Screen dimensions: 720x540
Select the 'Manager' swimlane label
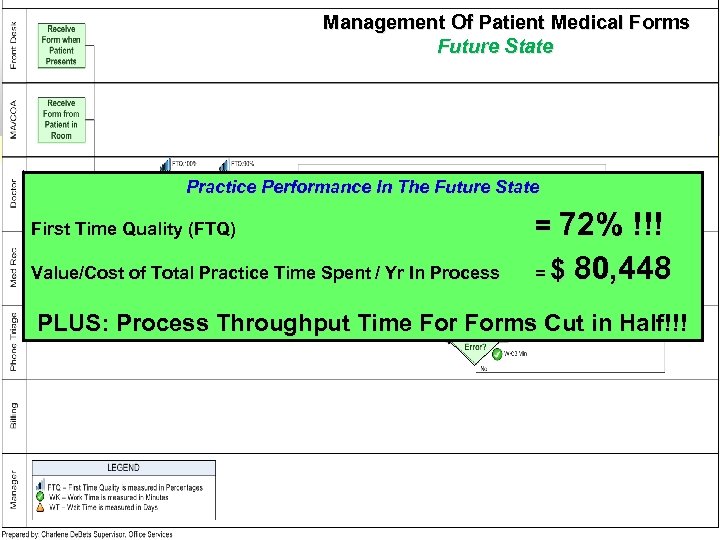13,489
